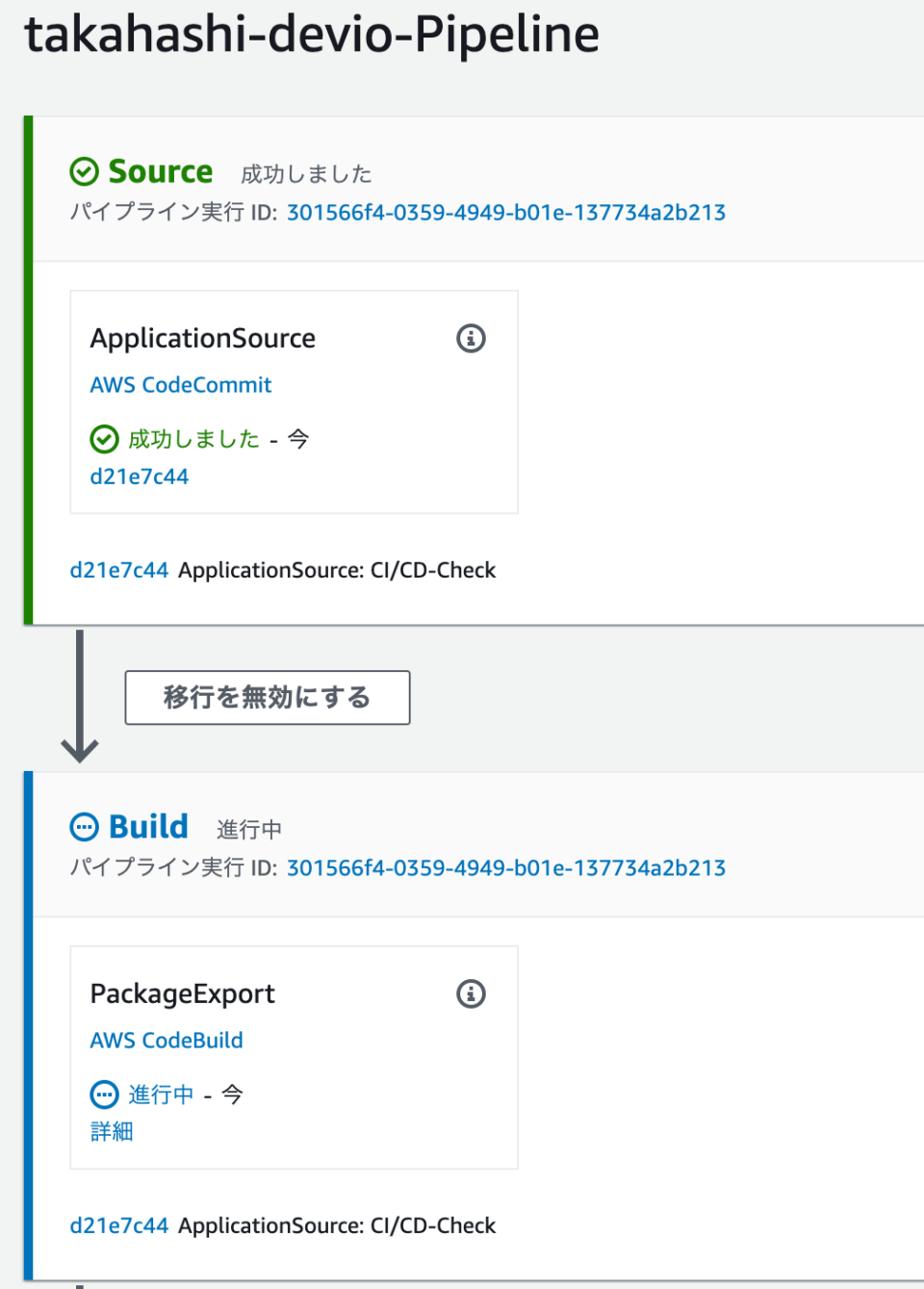This screenshot has width=924, height=1289.
Task: Click the in-progress status icon beside 進行中
Action: click(104, 1095)
